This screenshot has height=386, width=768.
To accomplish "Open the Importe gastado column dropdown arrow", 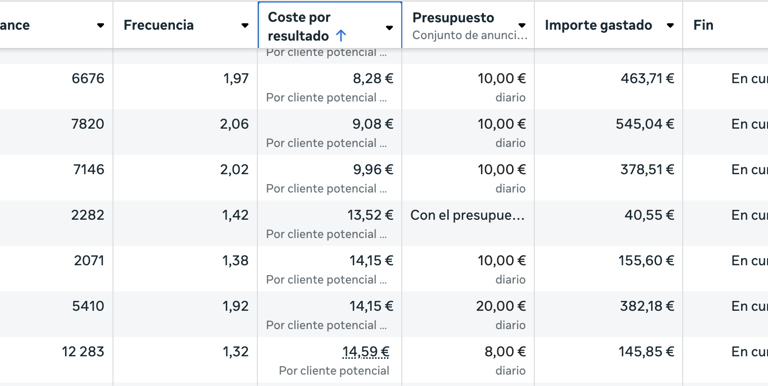I will pyautogui.click(x=670, y=25).
